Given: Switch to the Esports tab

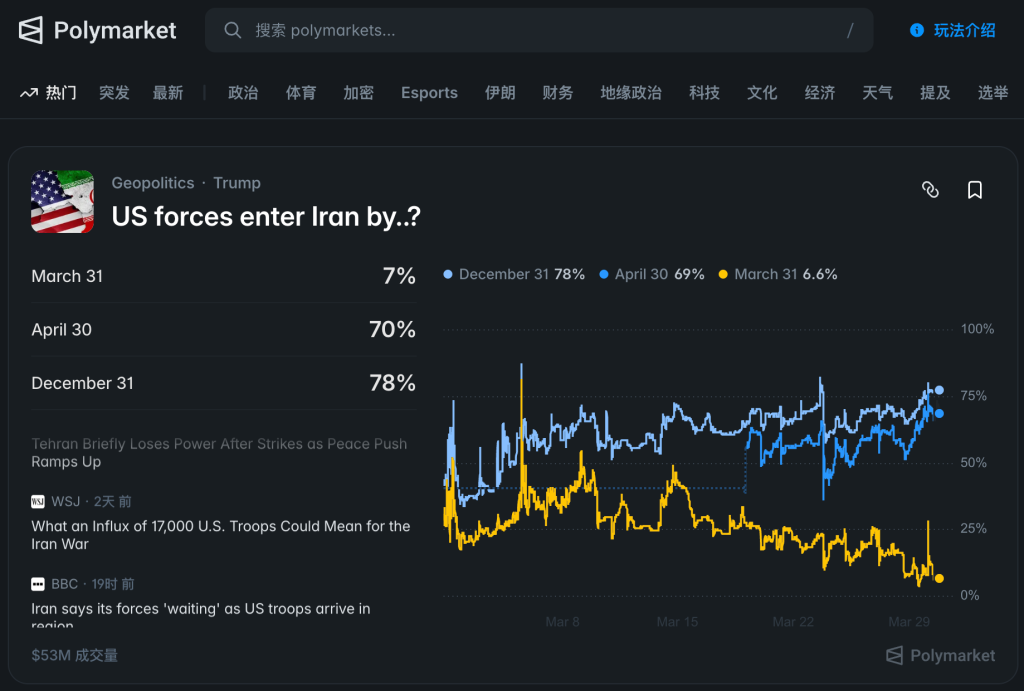Looking at the screenshot, I should tap(429, 93).
